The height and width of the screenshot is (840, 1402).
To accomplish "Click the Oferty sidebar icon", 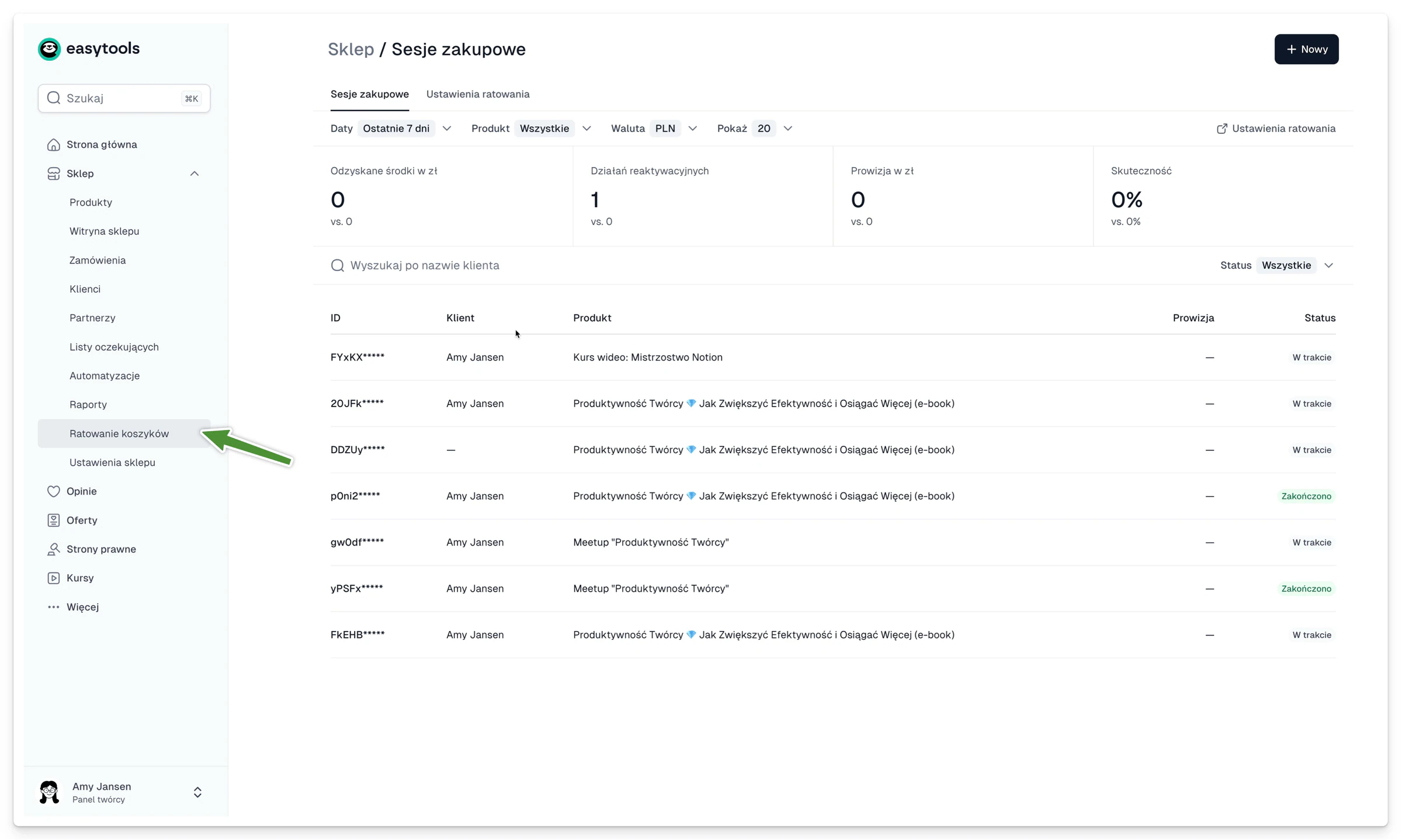I will point(53,520).
